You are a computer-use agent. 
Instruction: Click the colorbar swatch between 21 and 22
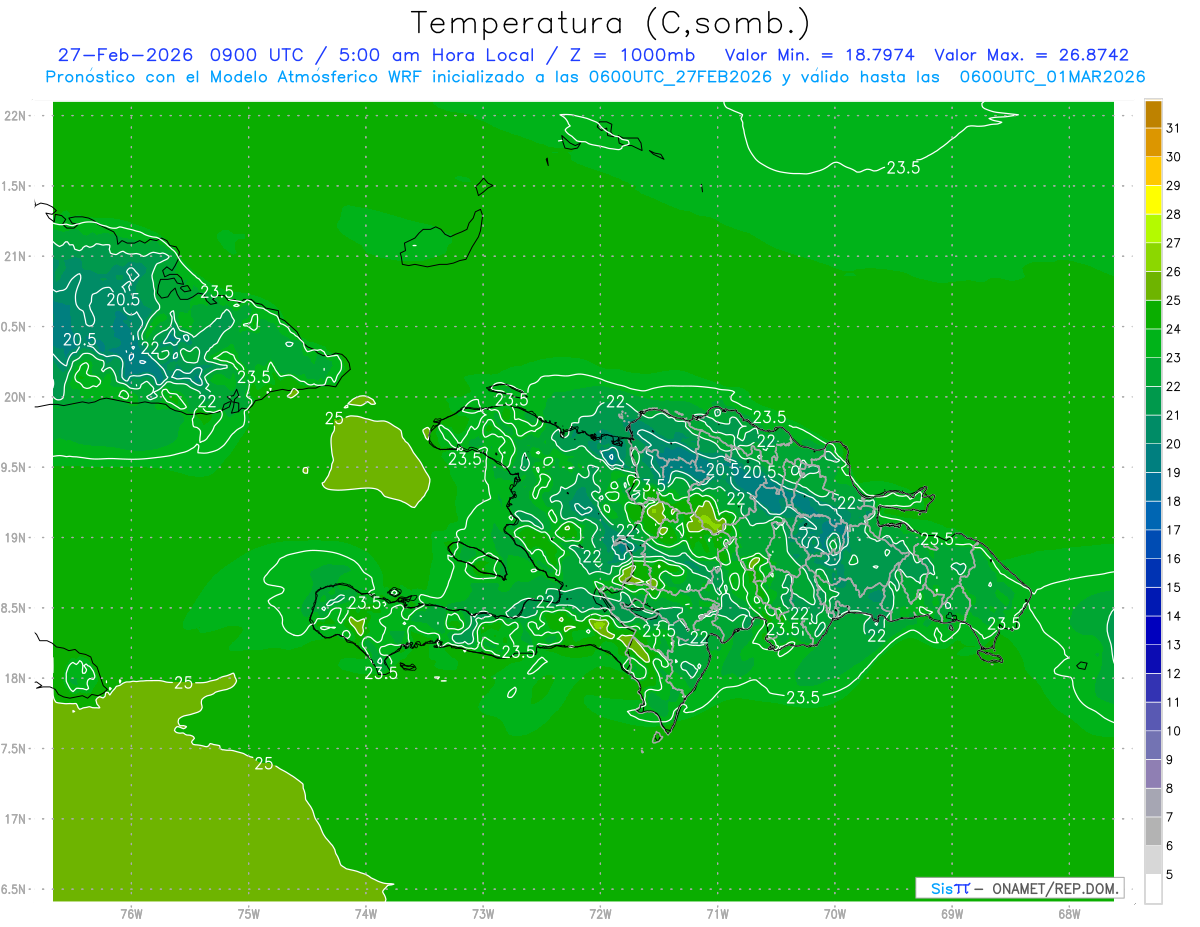click(1153, 401)
